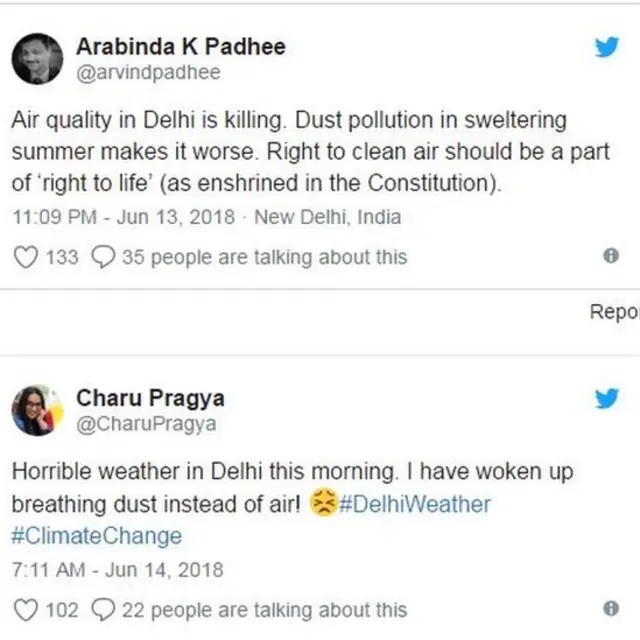The height and width of the screenshot is (640, 640).
Task: Click Twitter bird icon on Charu's tweet
Action: [607, 398]
